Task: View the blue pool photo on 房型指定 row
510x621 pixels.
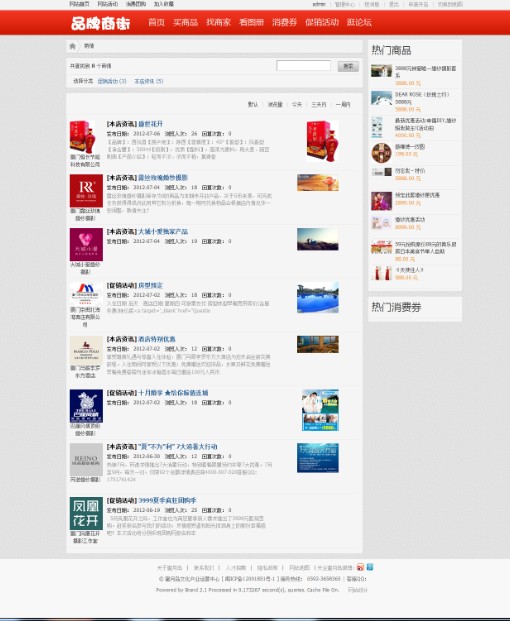Action: coord(318,297)
